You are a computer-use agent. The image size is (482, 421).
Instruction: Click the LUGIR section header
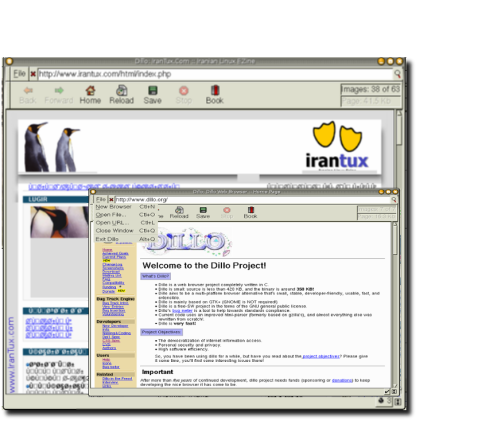(x=56, y=199)
